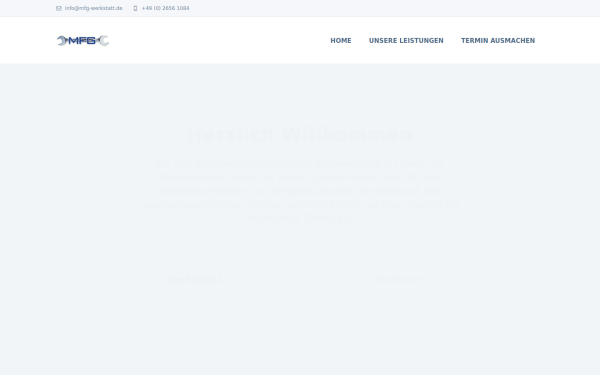Click the MFG wrench logo
The image size is (600, 375).
(83, 40)
